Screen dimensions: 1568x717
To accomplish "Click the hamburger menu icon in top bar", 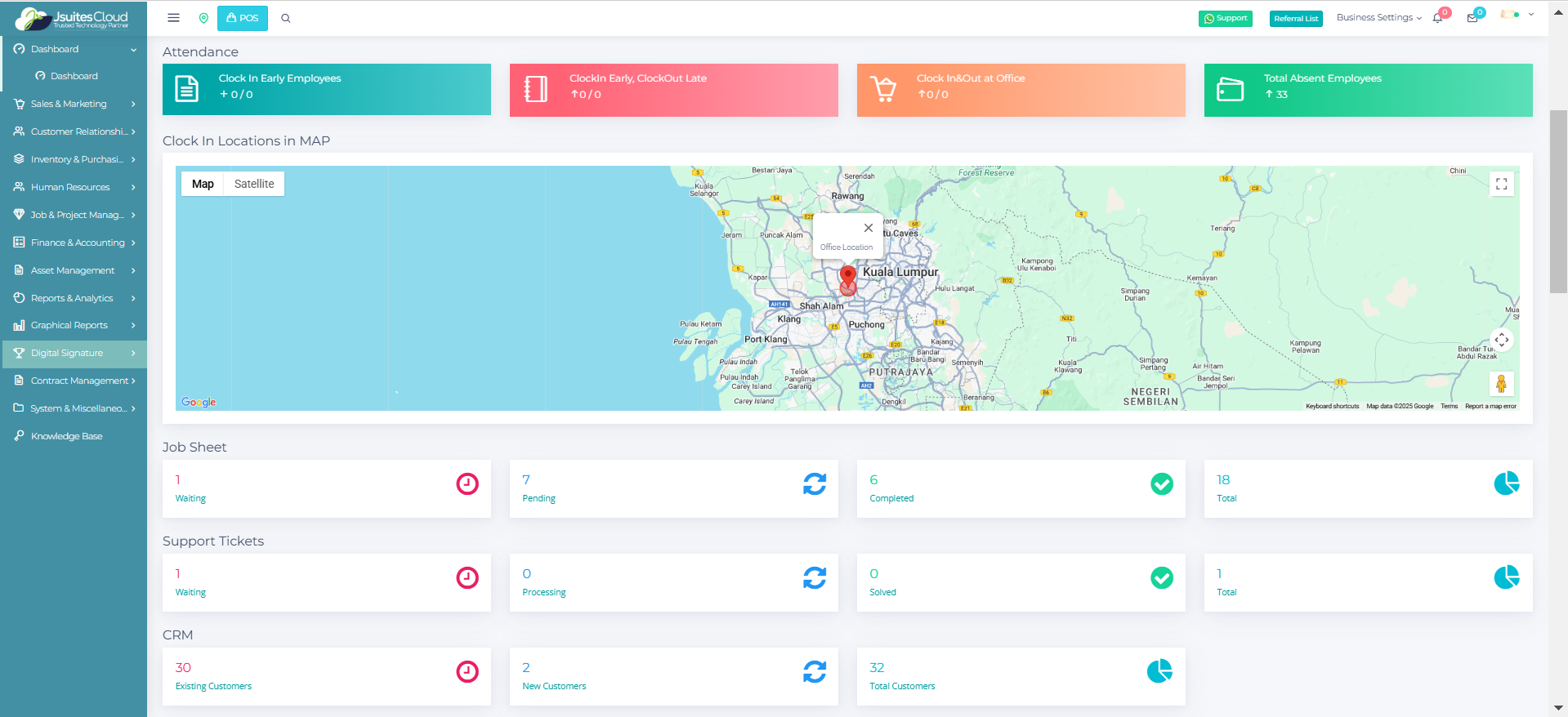I will point(173,18).
